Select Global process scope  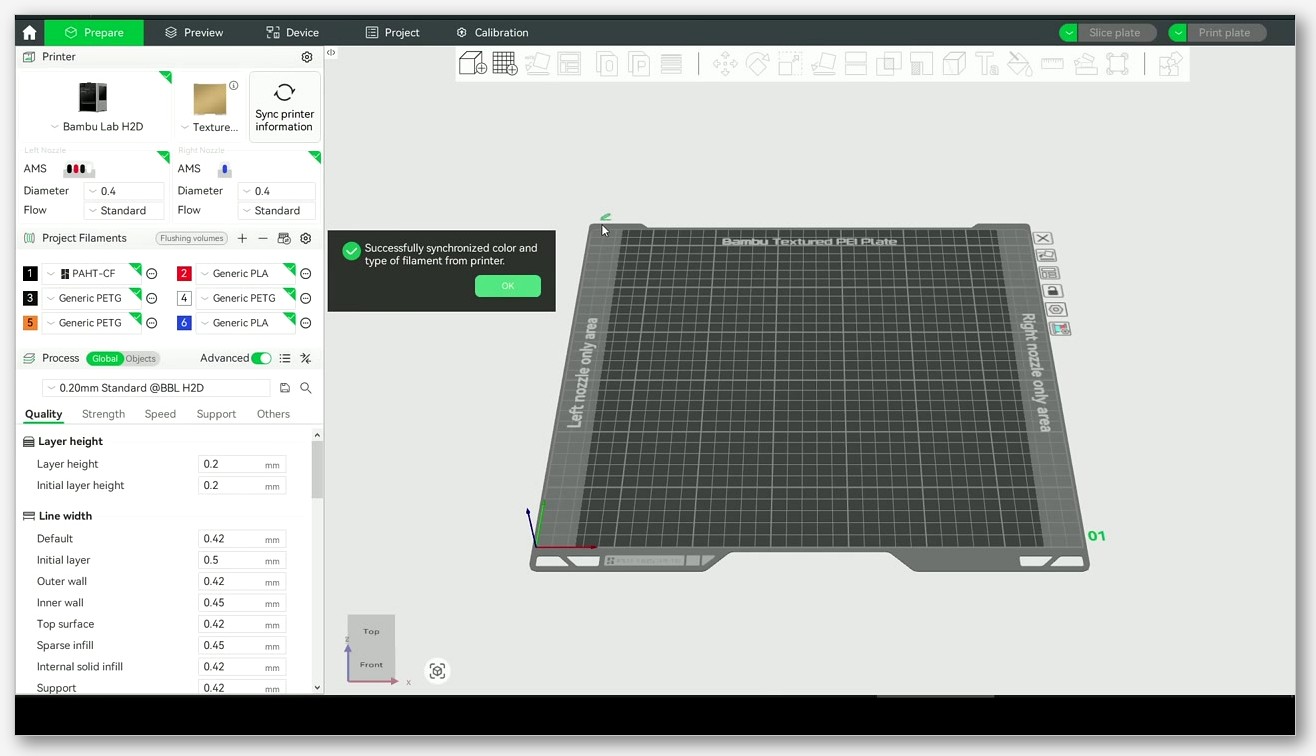104,359
